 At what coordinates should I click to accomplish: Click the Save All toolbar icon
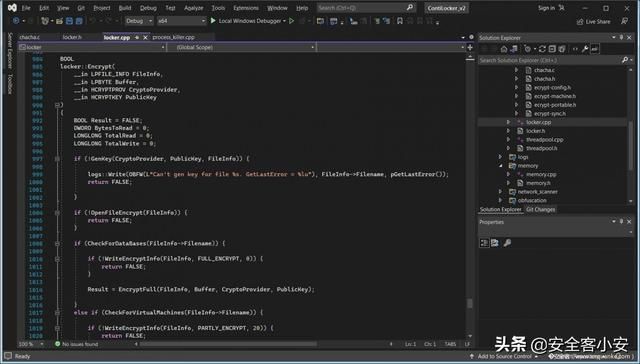[x=79, y=21]
